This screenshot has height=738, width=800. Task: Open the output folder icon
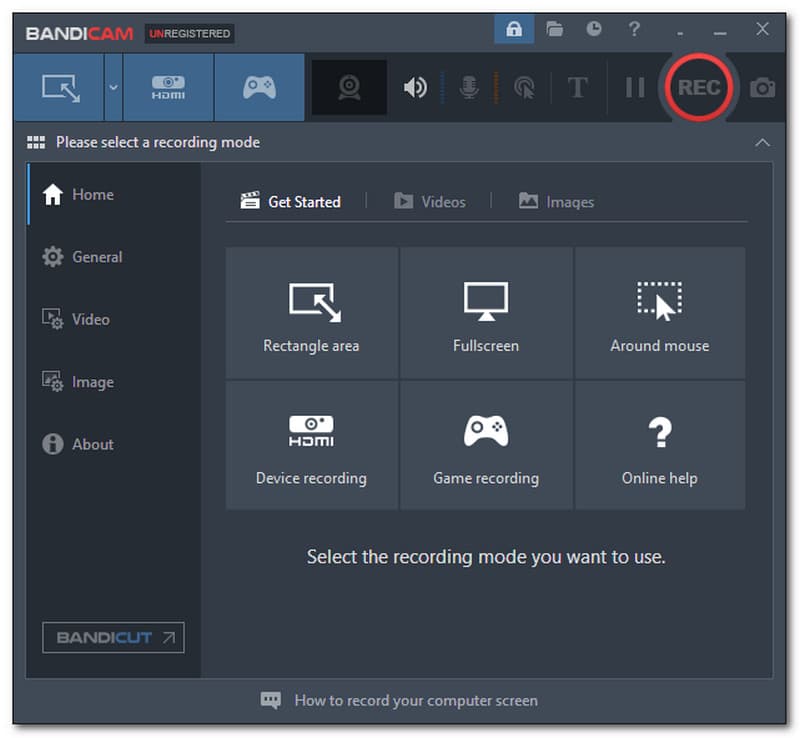[x=554, y=29]
